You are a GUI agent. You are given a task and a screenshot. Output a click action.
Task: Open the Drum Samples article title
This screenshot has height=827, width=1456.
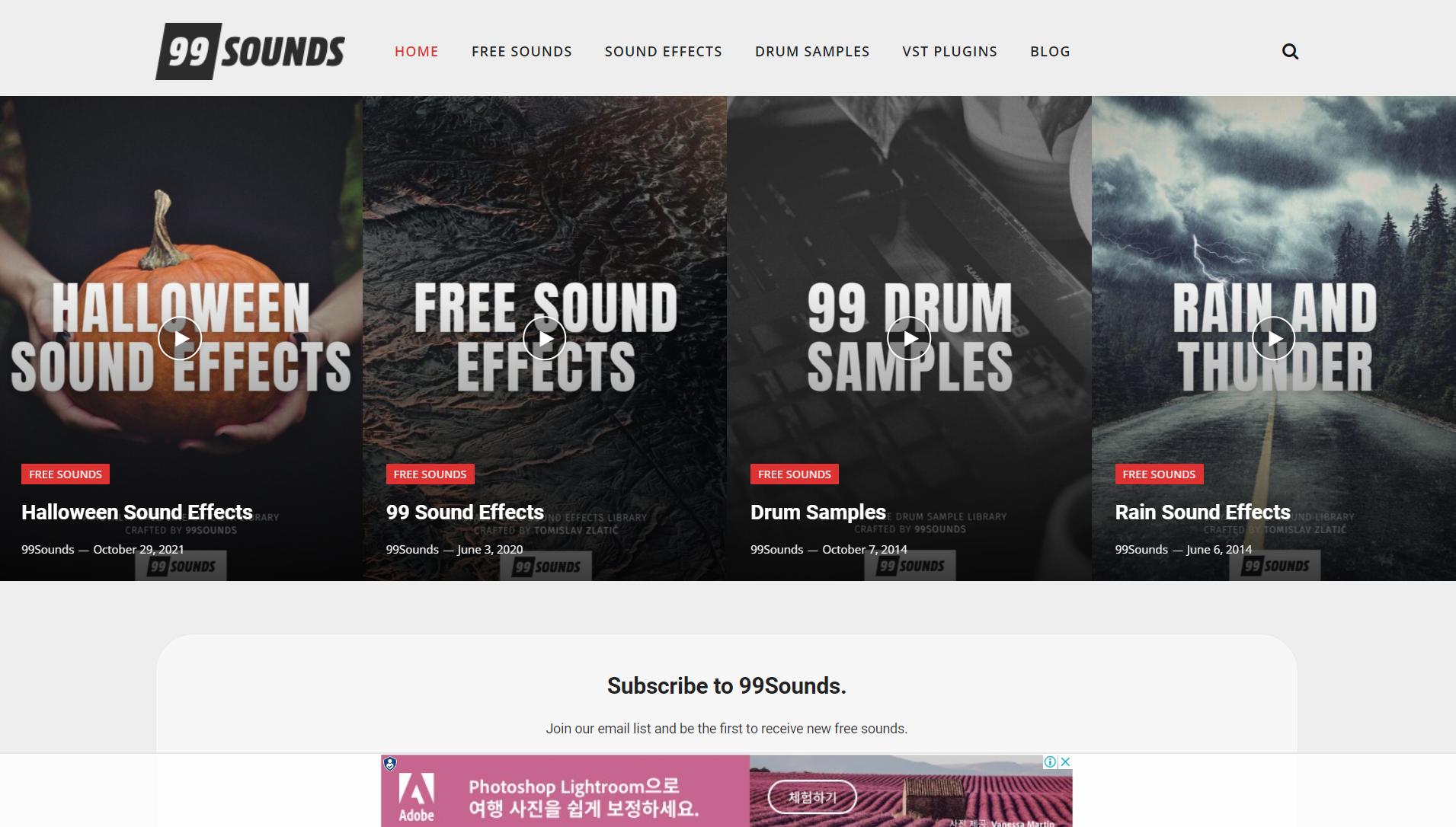818,512
